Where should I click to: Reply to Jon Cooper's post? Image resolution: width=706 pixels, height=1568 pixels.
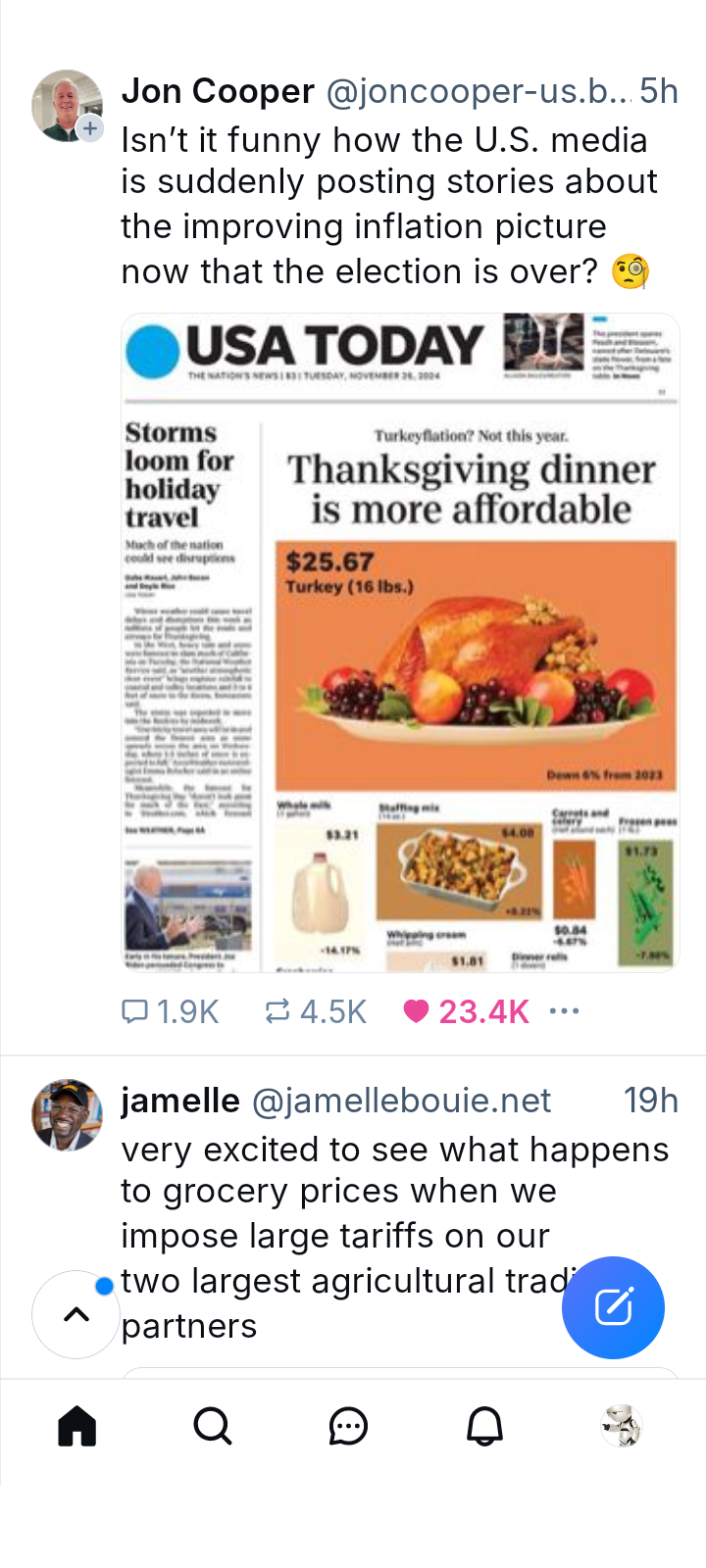coord(169,1011)
